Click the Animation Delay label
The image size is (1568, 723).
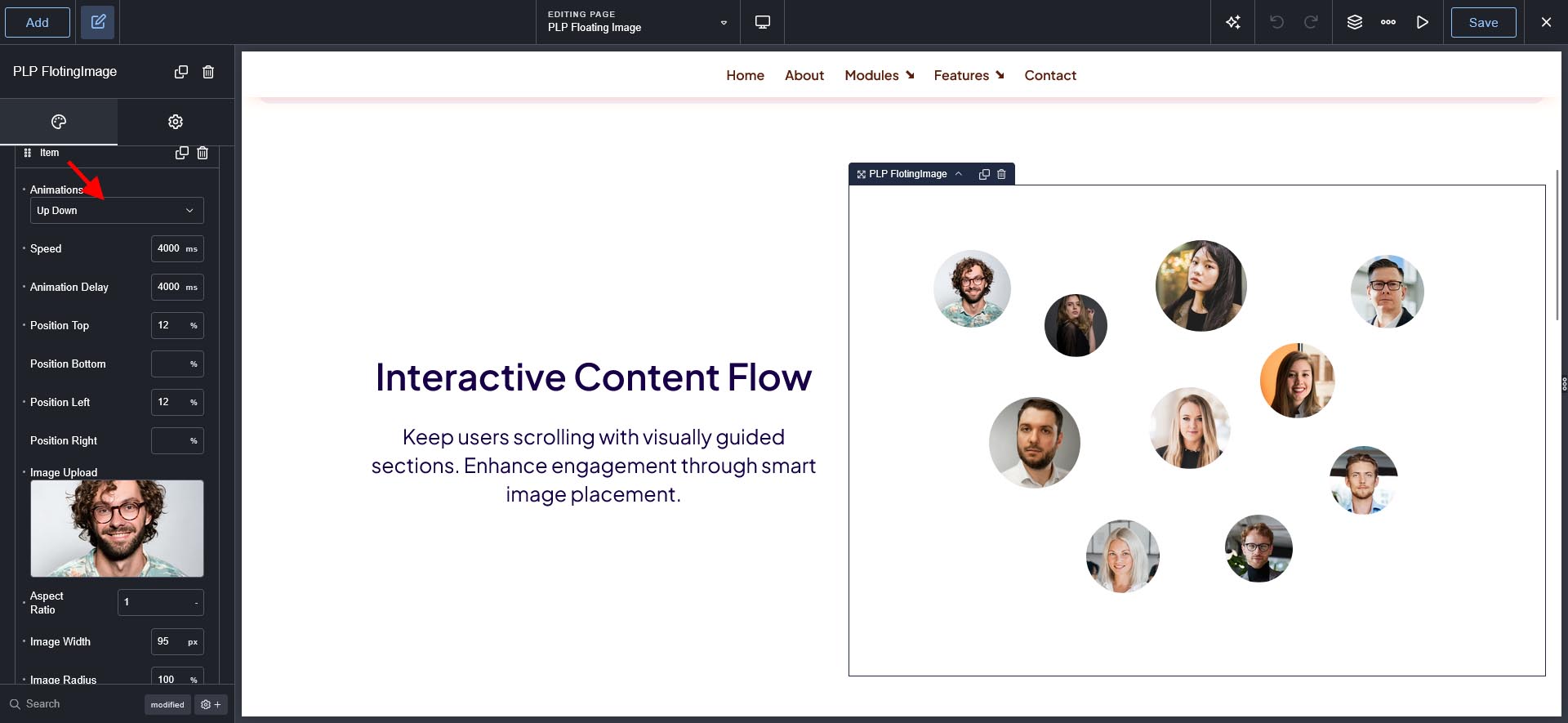pos(69,288)
